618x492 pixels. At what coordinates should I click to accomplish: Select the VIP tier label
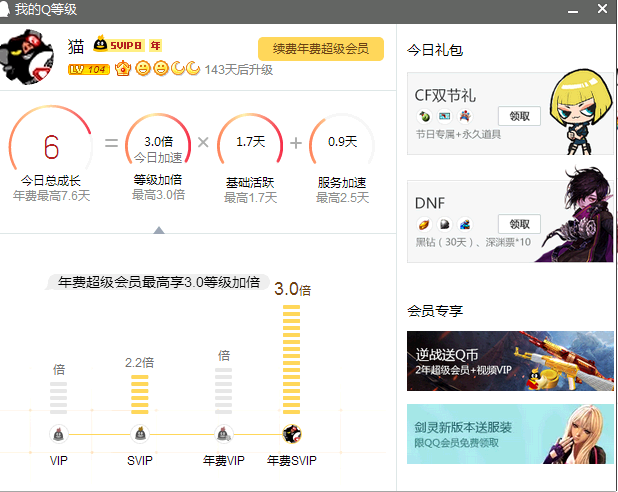click(x=59, y=460)
